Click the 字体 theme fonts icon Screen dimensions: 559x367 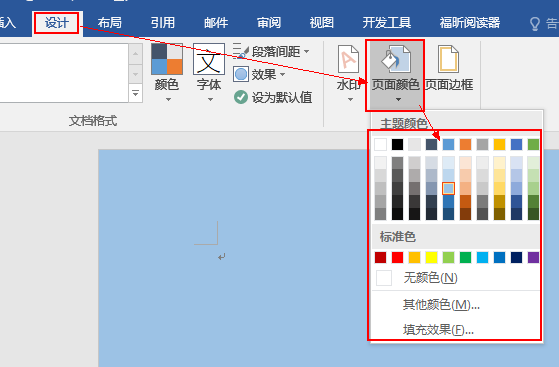point(209,59)
